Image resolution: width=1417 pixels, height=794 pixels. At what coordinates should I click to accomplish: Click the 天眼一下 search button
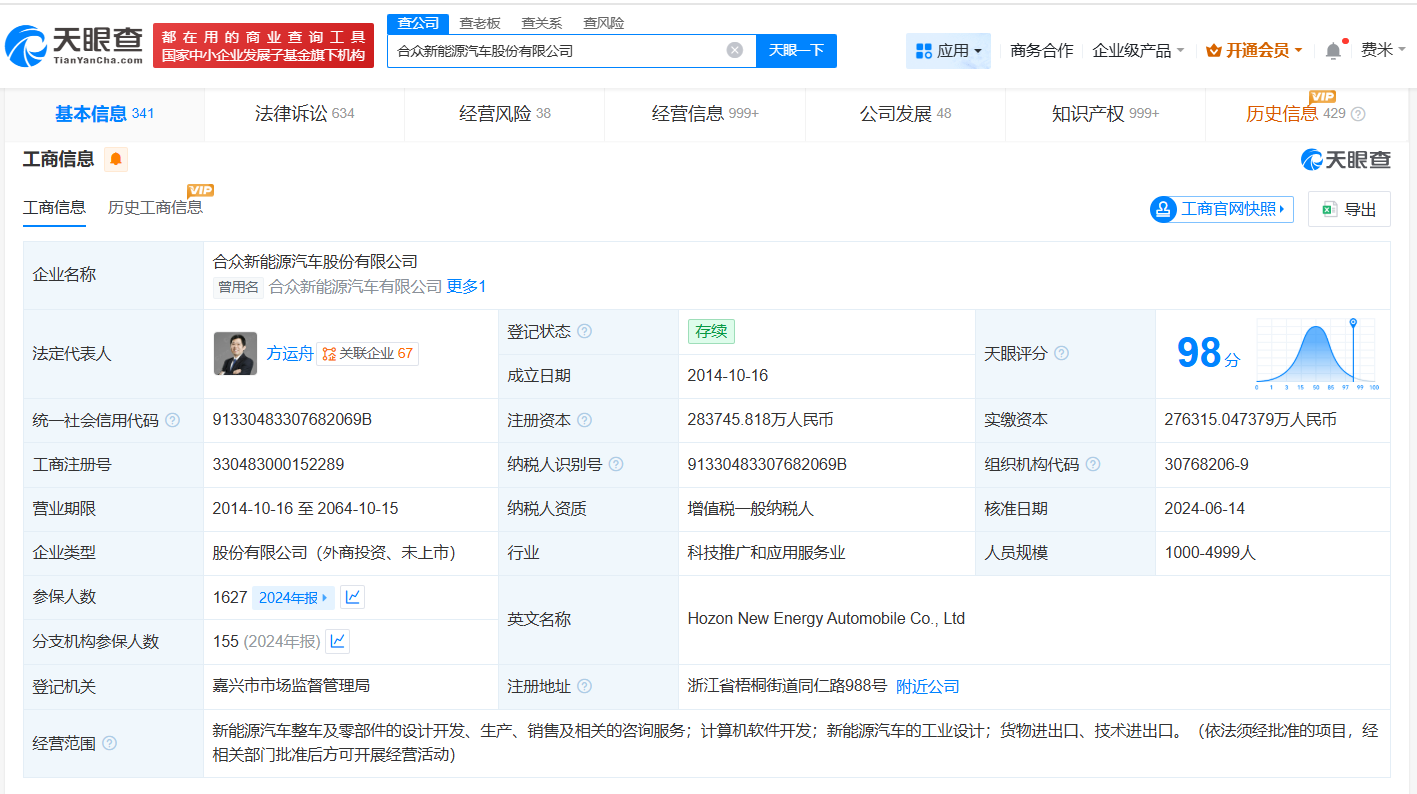(x=796, y=50)
